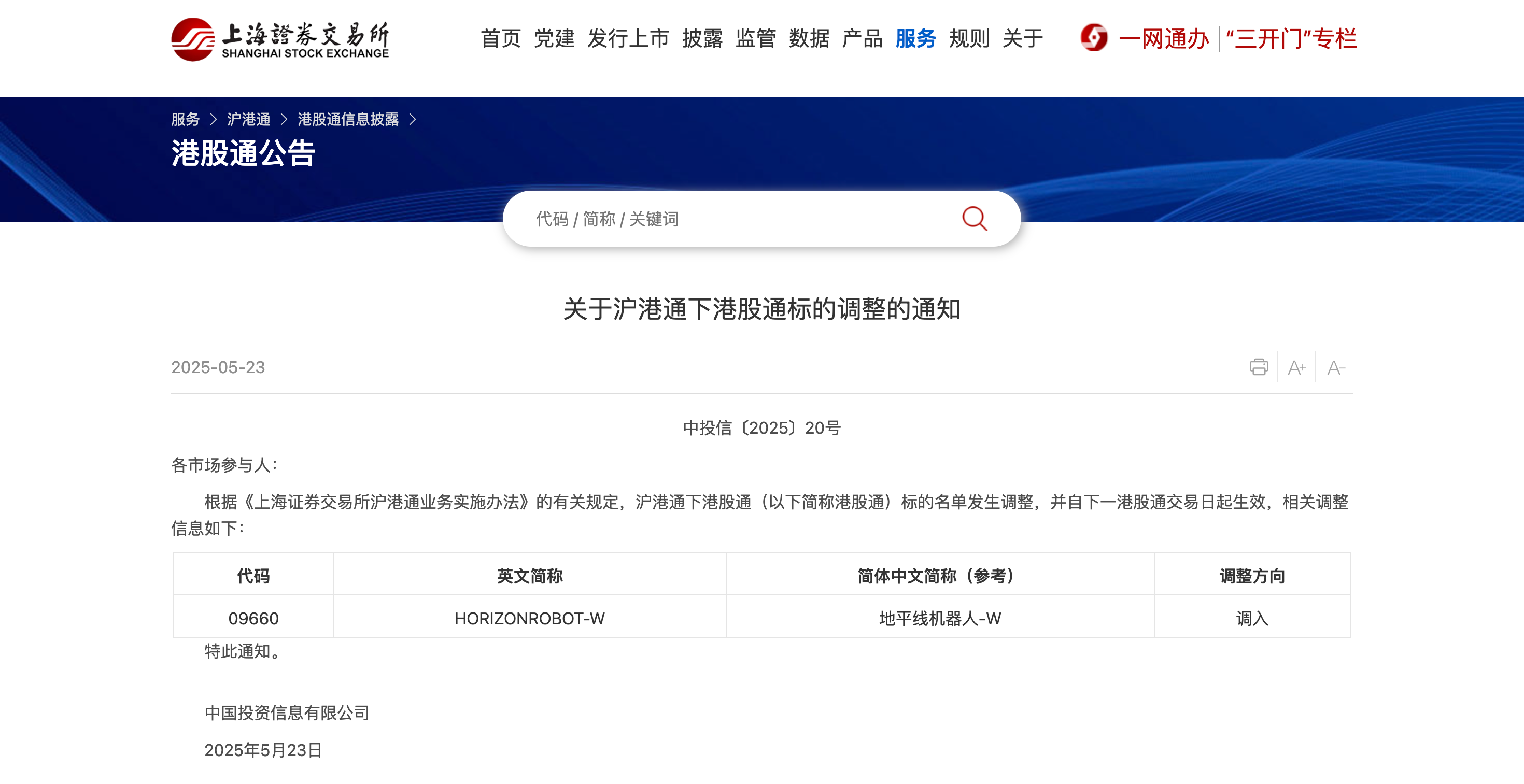Click the 沪港通 breadcrumb link

[248, 119]
